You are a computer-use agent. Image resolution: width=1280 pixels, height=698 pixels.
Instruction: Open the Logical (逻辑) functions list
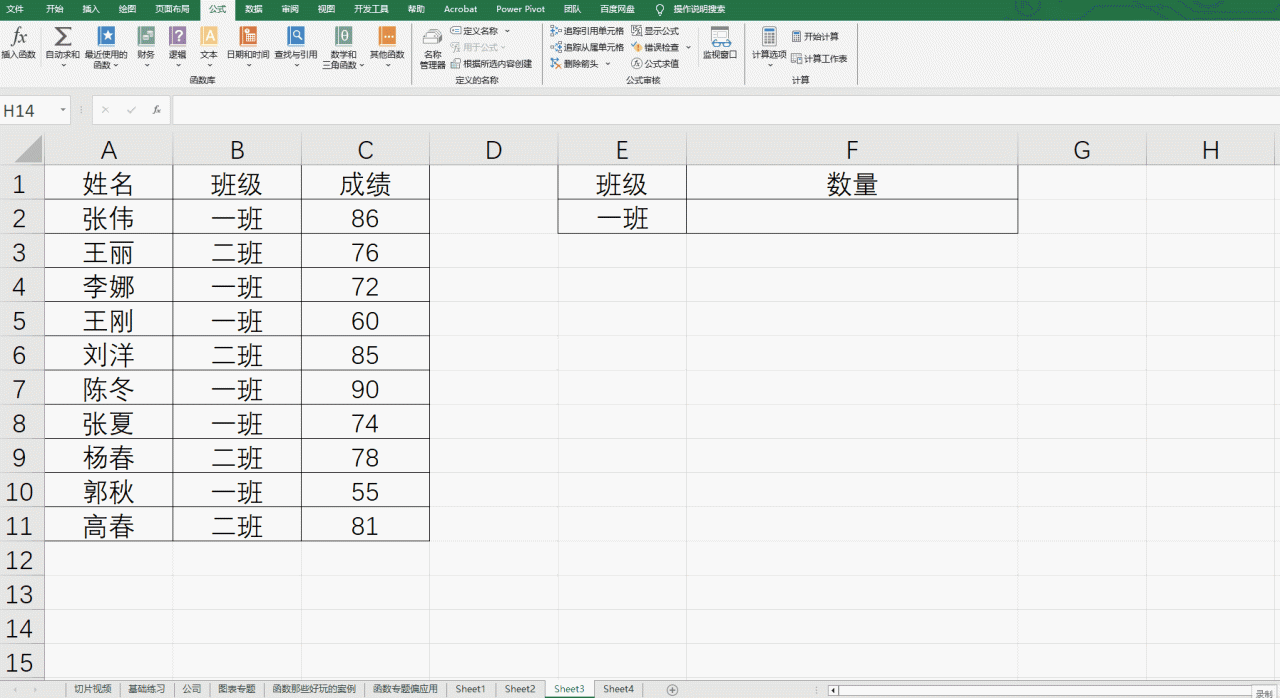(177, 48)
